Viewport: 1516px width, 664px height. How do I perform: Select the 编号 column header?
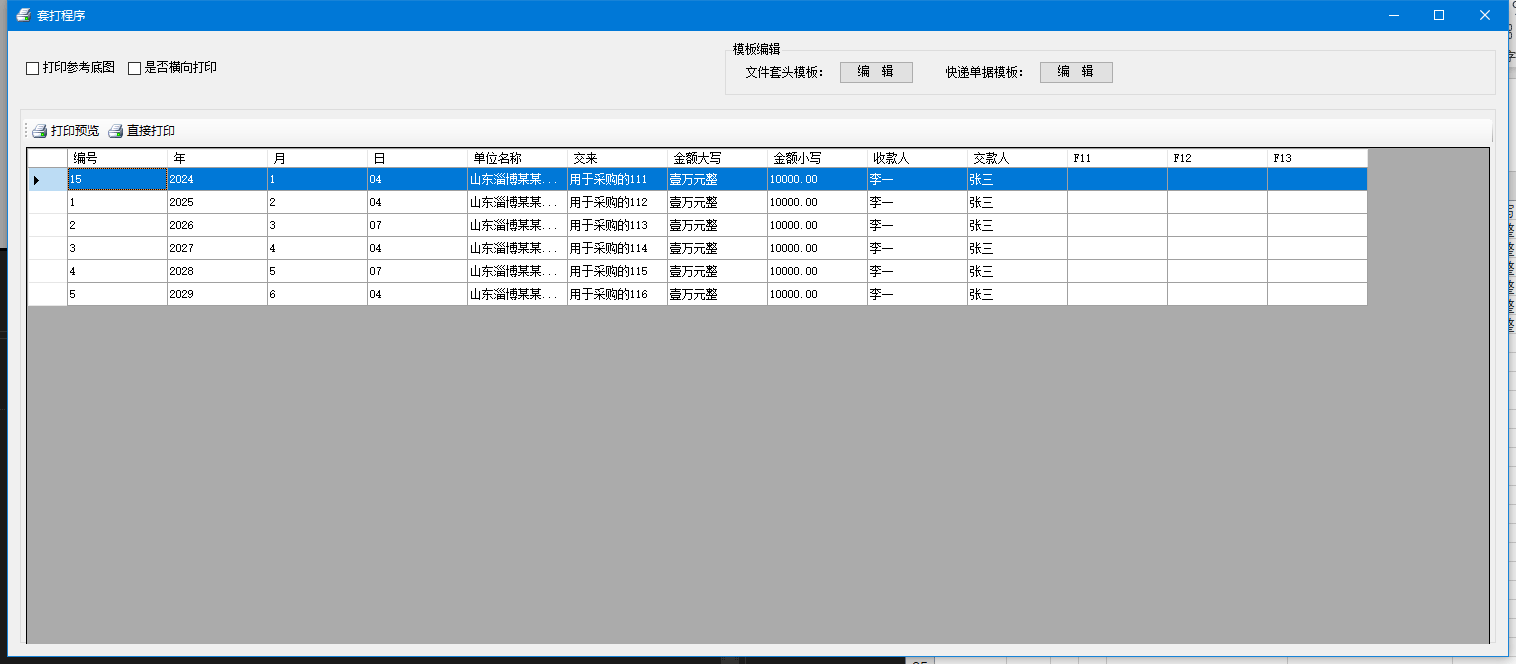point(117,158)
